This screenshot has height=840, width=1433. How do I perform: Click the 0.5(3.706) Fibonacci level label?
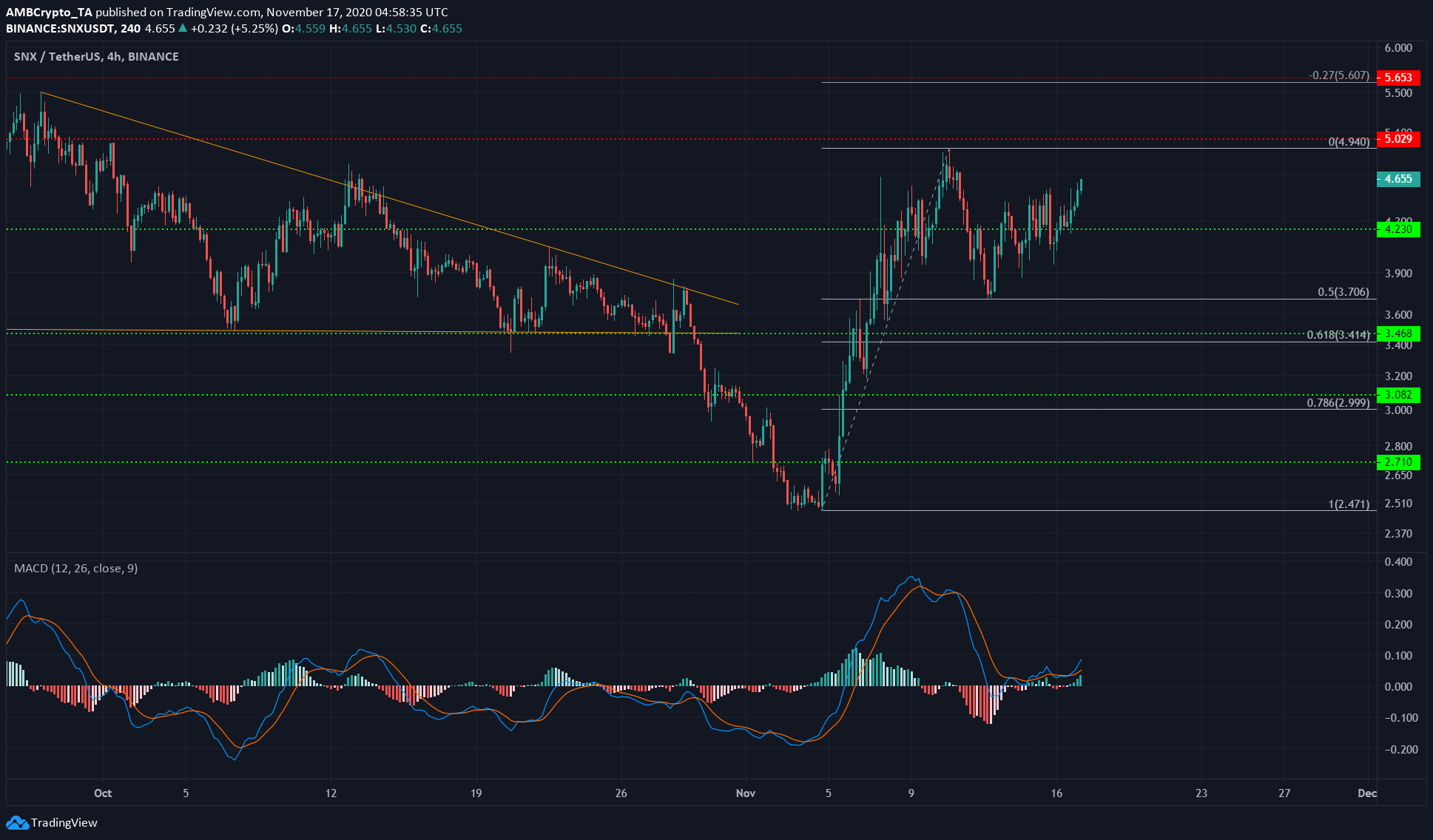1343,292
